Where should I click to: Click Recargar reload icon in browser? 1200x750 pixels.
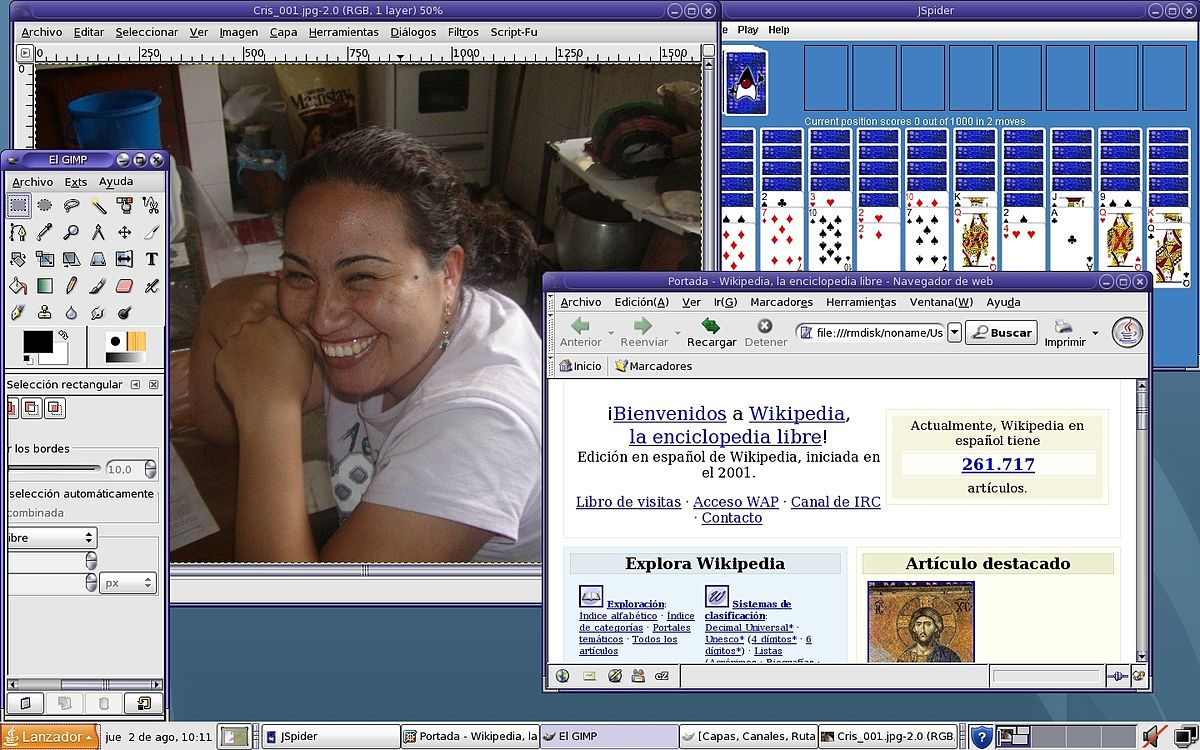click(x=711, y=326)
